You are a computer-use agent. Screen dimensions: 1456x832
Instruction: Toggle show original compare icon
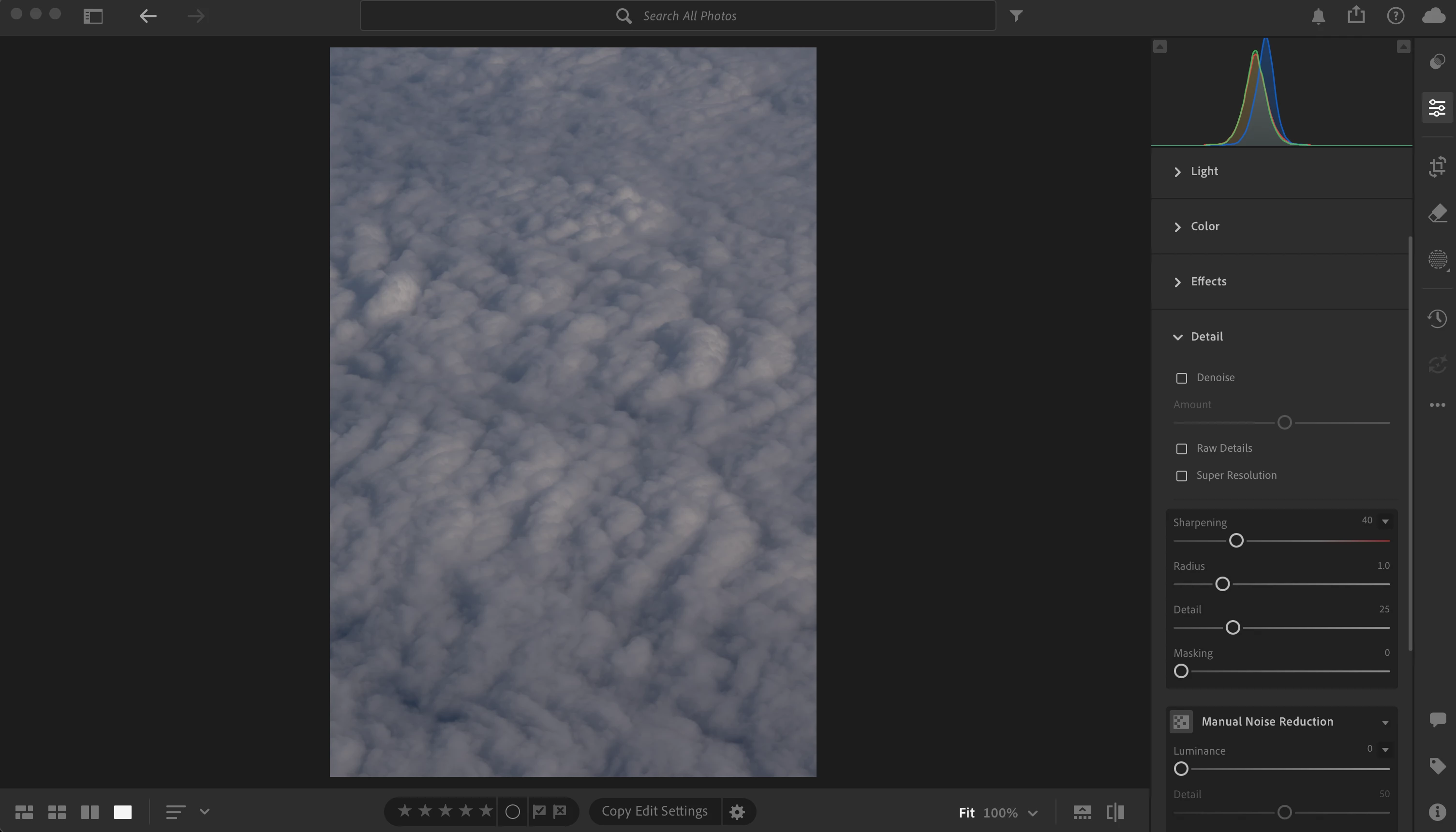pyautogui.click(x=1115, y=812)
